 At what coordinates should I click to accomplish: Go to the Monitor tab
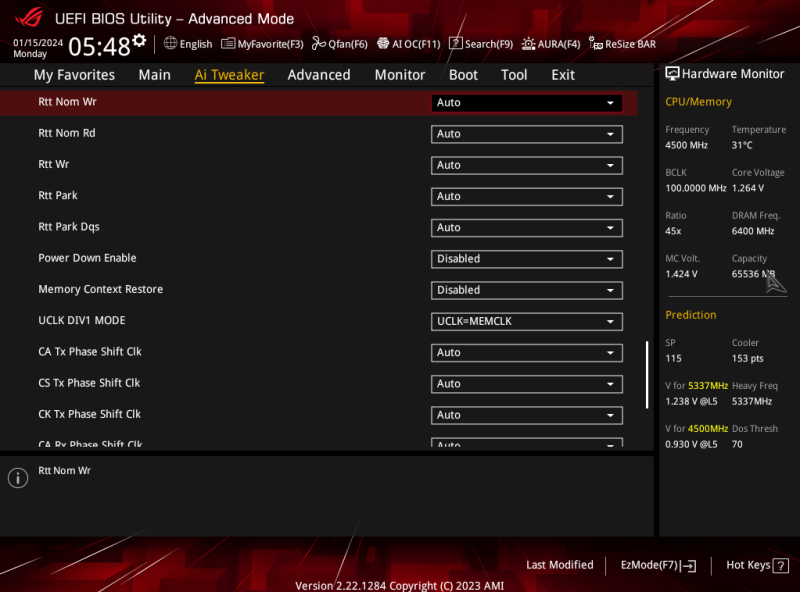[x=399, y=75]
